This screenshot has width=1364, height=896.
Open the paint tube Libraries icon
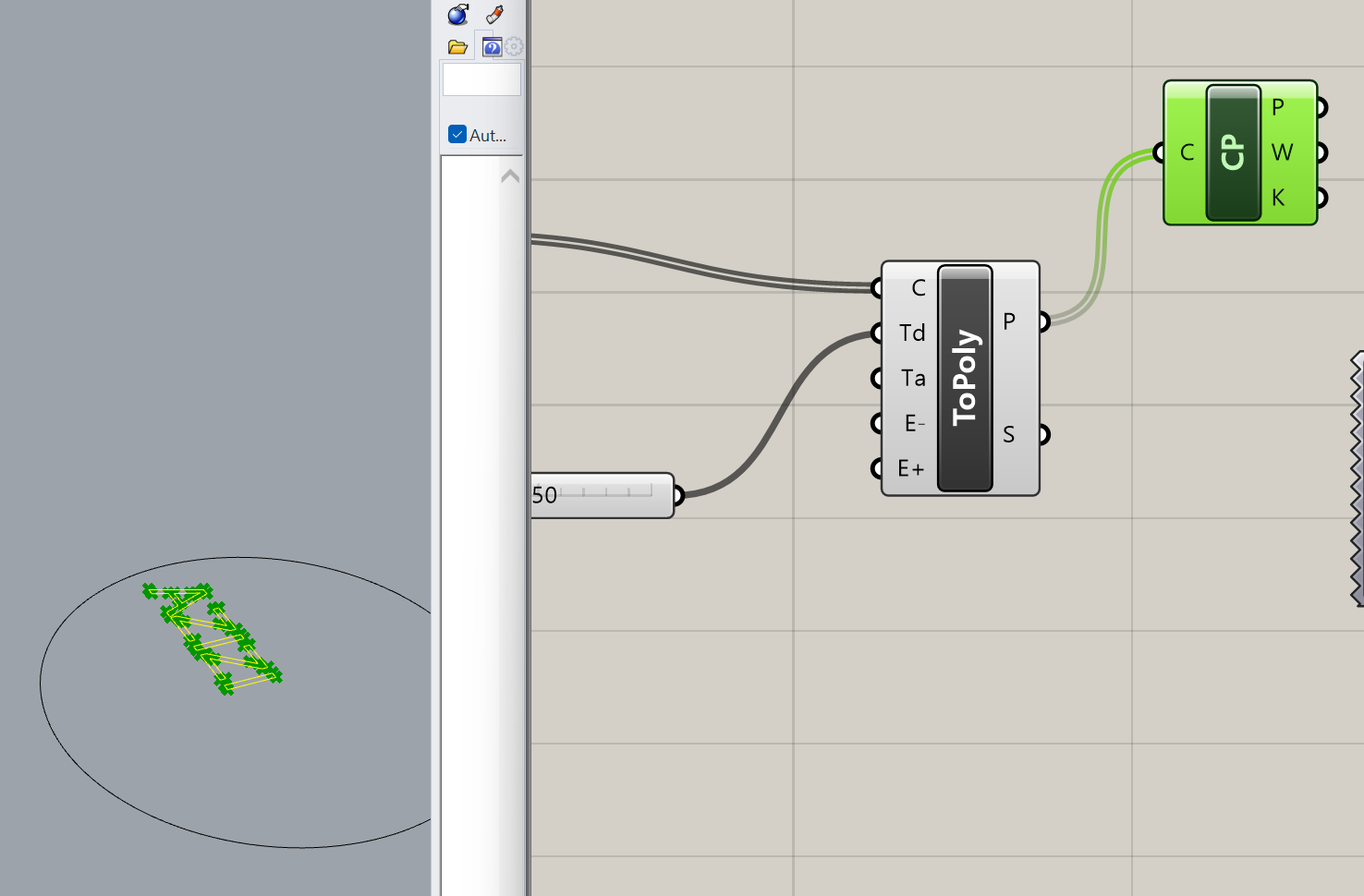click(494, 14)
